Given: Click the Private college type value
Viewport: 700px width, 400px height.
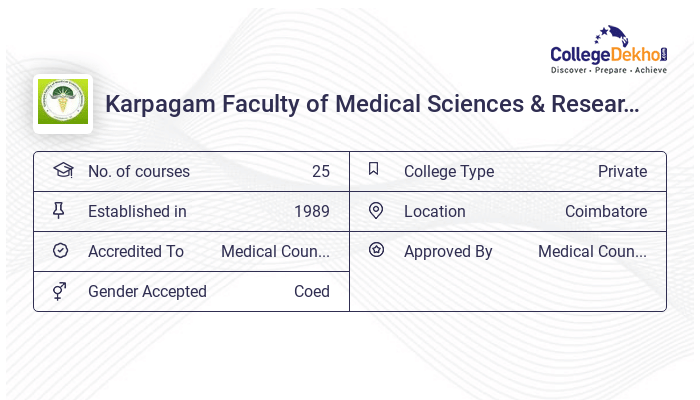Looking at the screenshot, I should 622,172.
